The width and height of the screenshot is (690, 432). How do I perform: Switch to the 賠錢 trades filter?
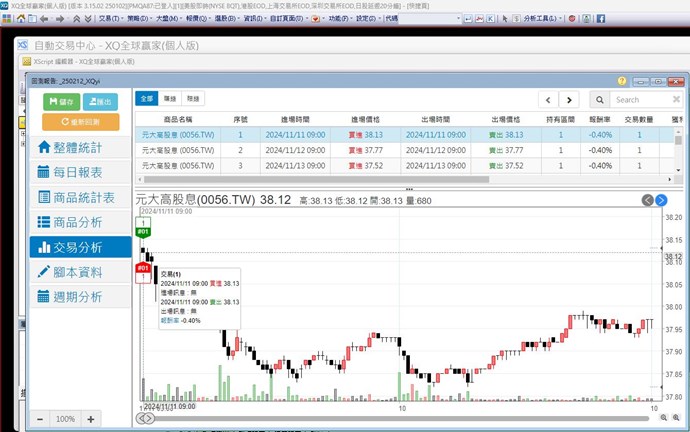tap(193, 99)
